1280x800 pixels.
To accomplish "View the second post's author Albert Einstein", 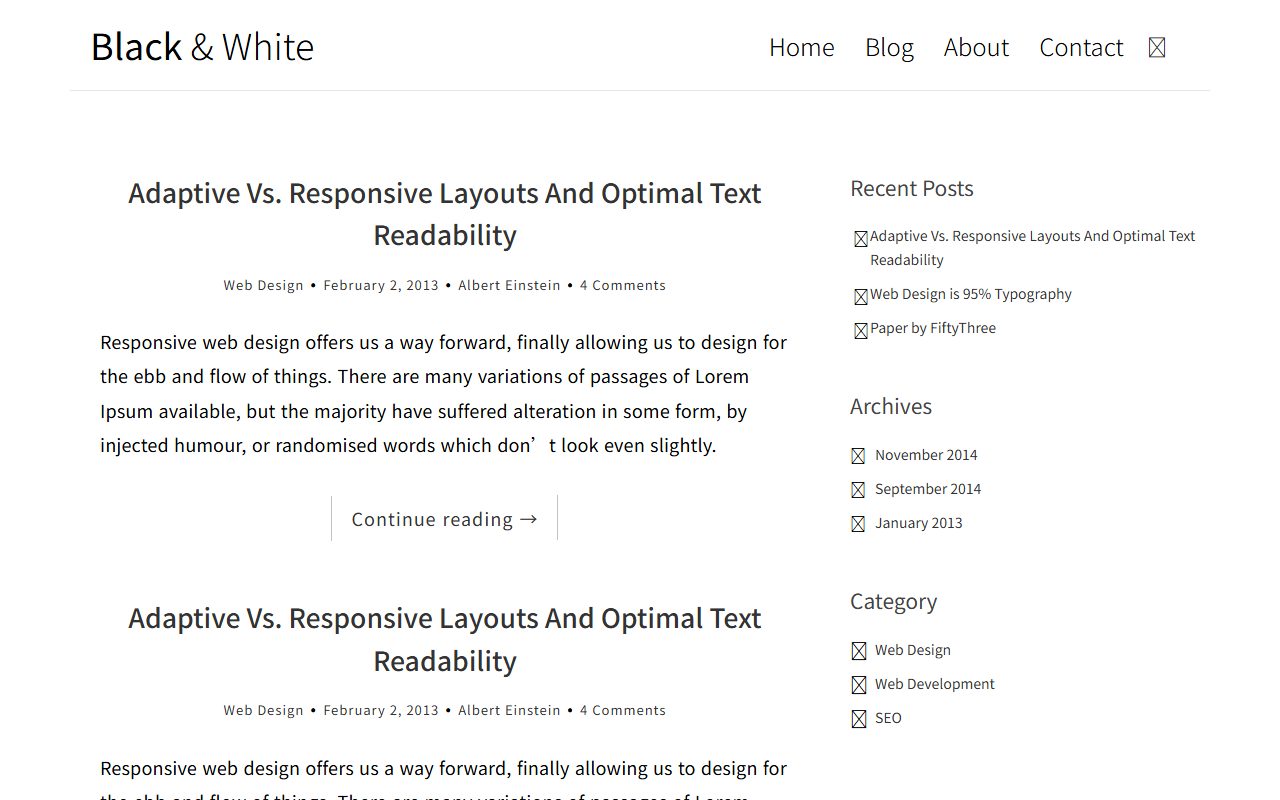I will coord(509,710).
